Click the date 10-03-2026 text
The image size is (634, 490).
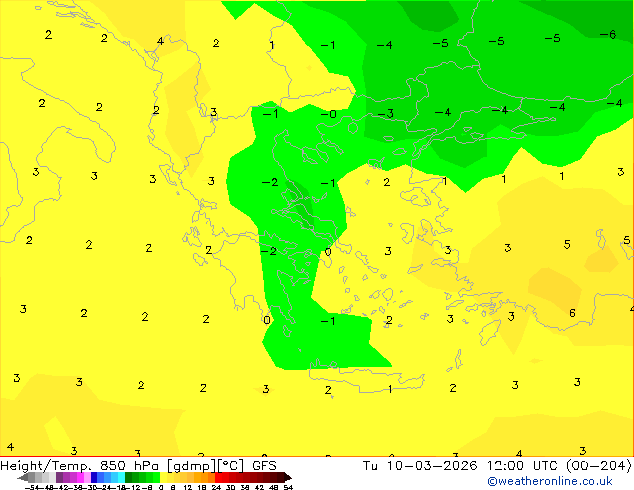point(432,466)
